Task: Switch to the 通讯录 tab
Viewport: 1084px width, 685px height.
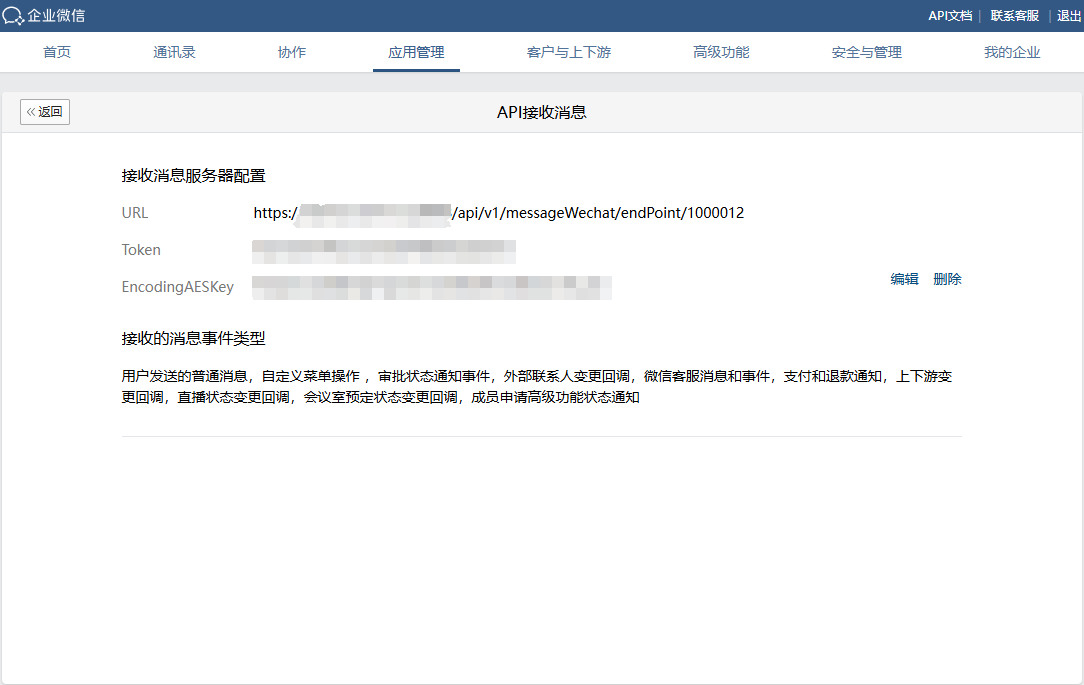Action: (x=174, y=52)
